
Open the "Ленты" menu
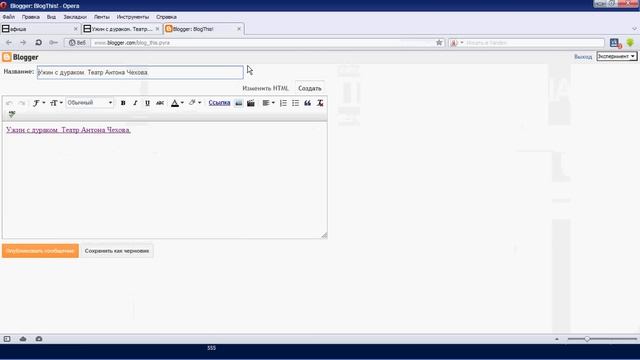[102, 17]
